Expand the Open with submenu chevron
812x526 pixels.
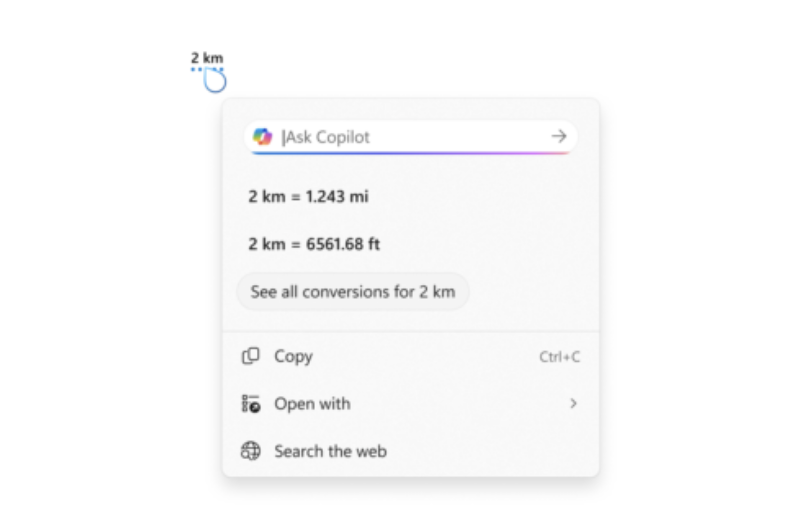pyautogui.click(x=573, y=404)
